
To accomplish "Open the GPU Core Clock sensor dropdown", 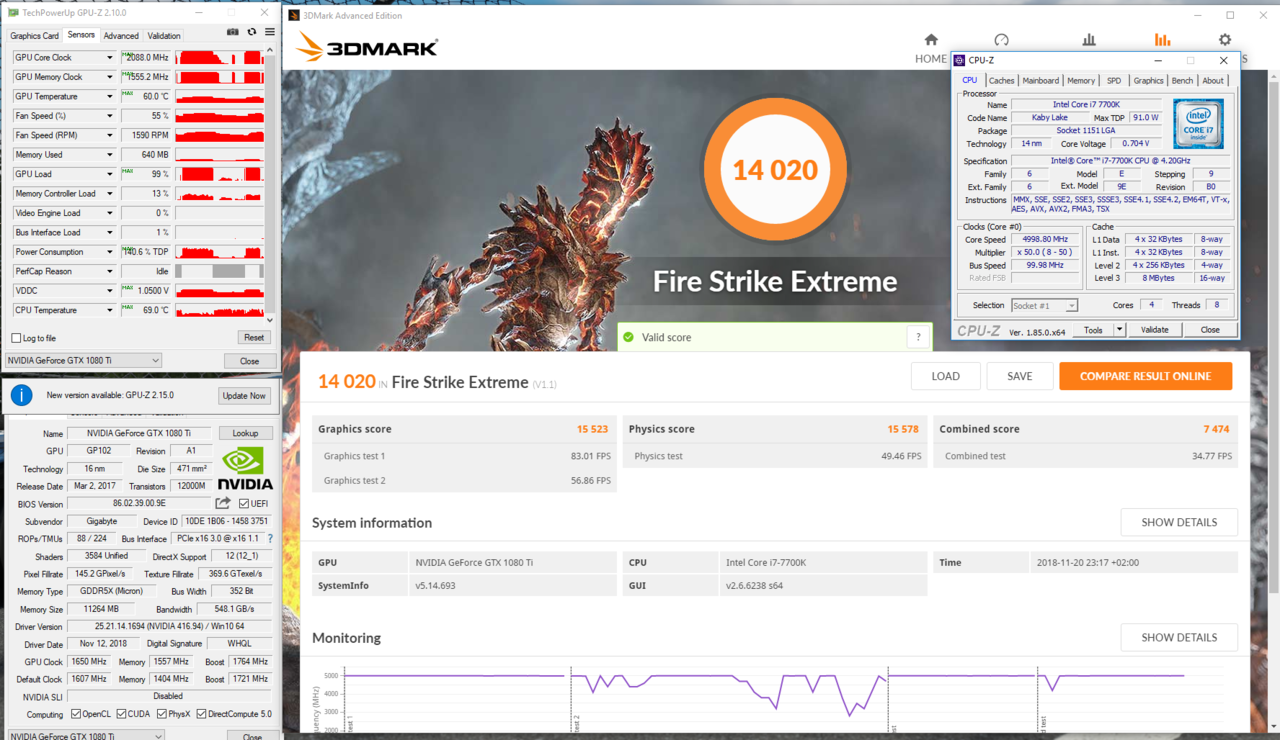I will [110, 58].
